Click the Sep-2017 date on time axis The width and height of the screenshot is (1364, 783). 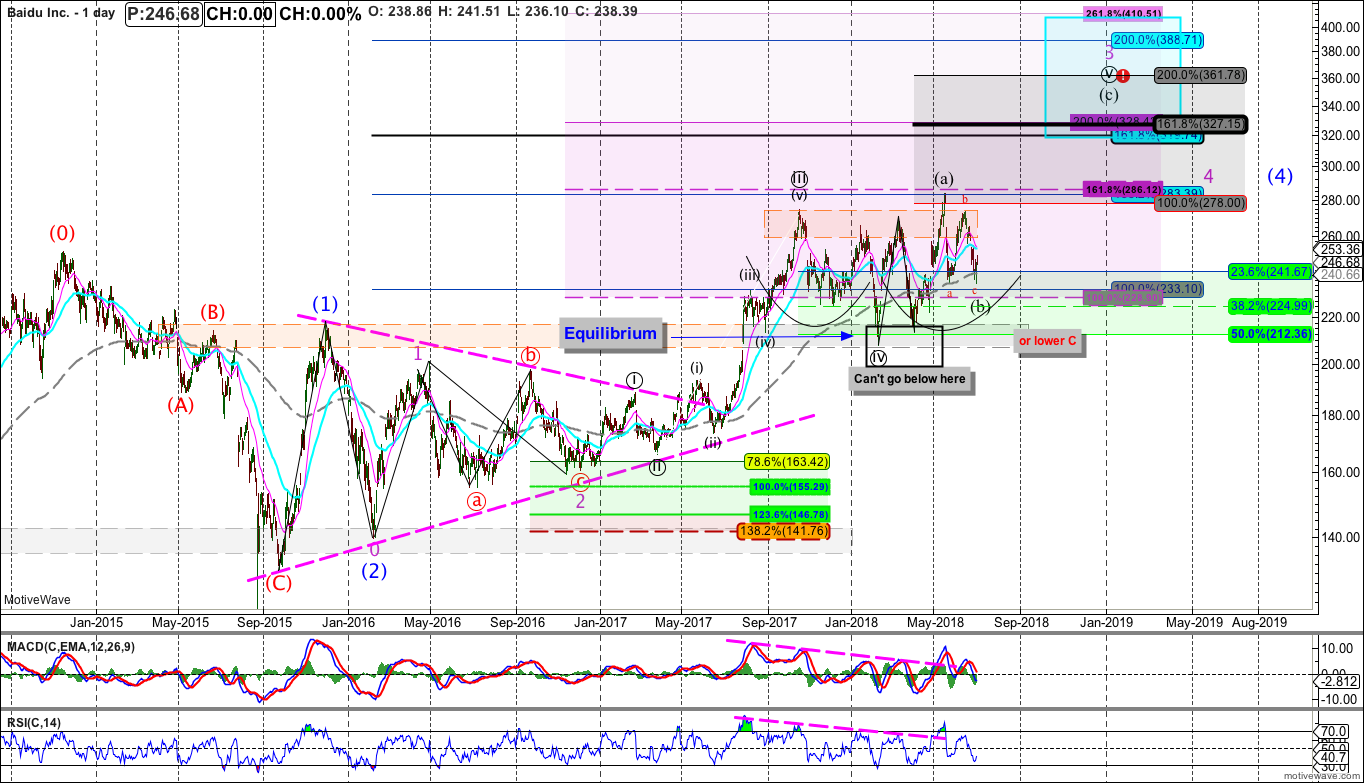tap(767, 621)
